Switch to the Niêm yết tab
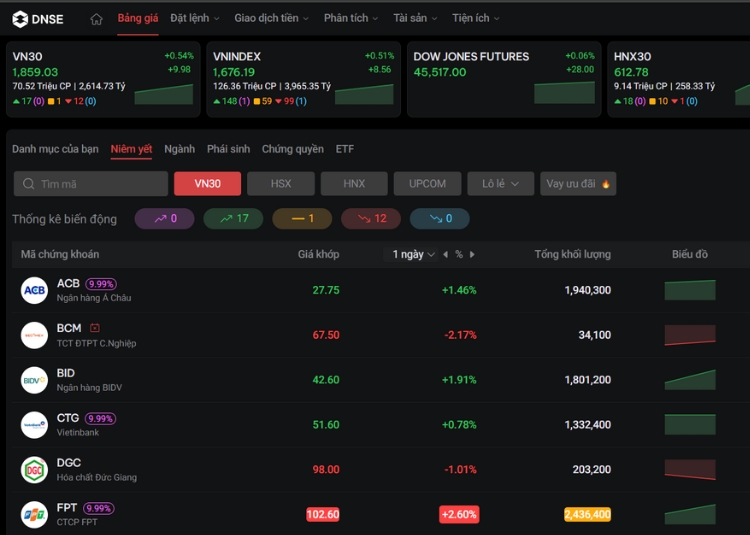 coord(131,149)
